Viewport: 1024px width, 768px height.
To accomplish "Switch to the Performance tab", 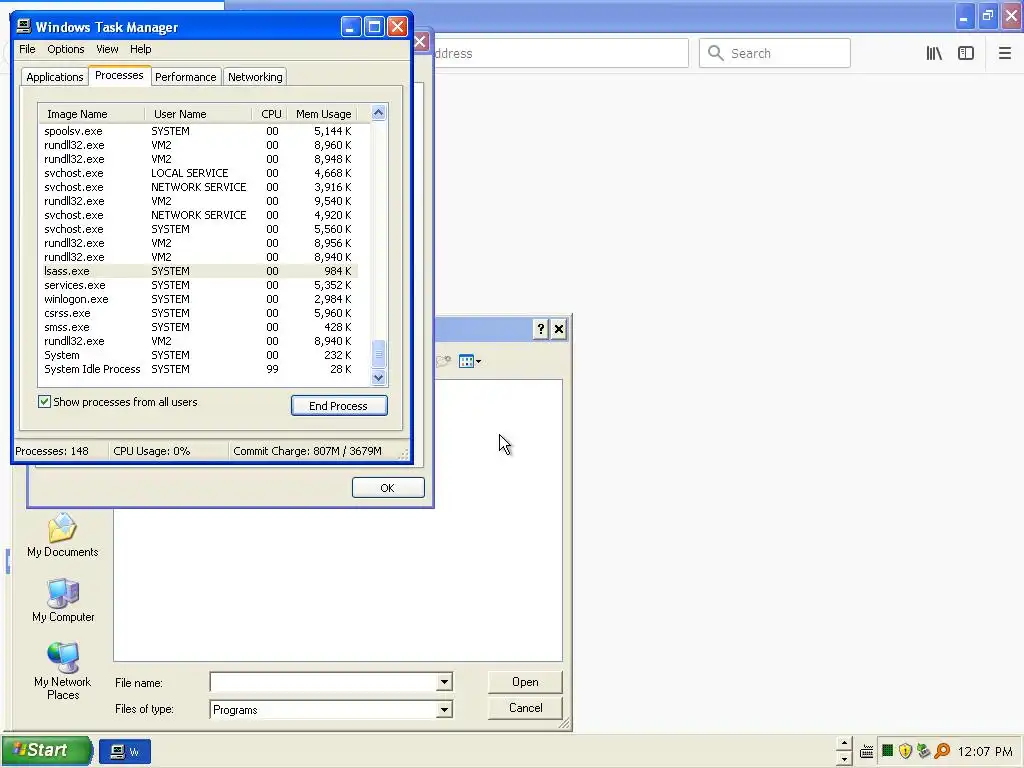I will pyautogui.click(x=185, y=77).
